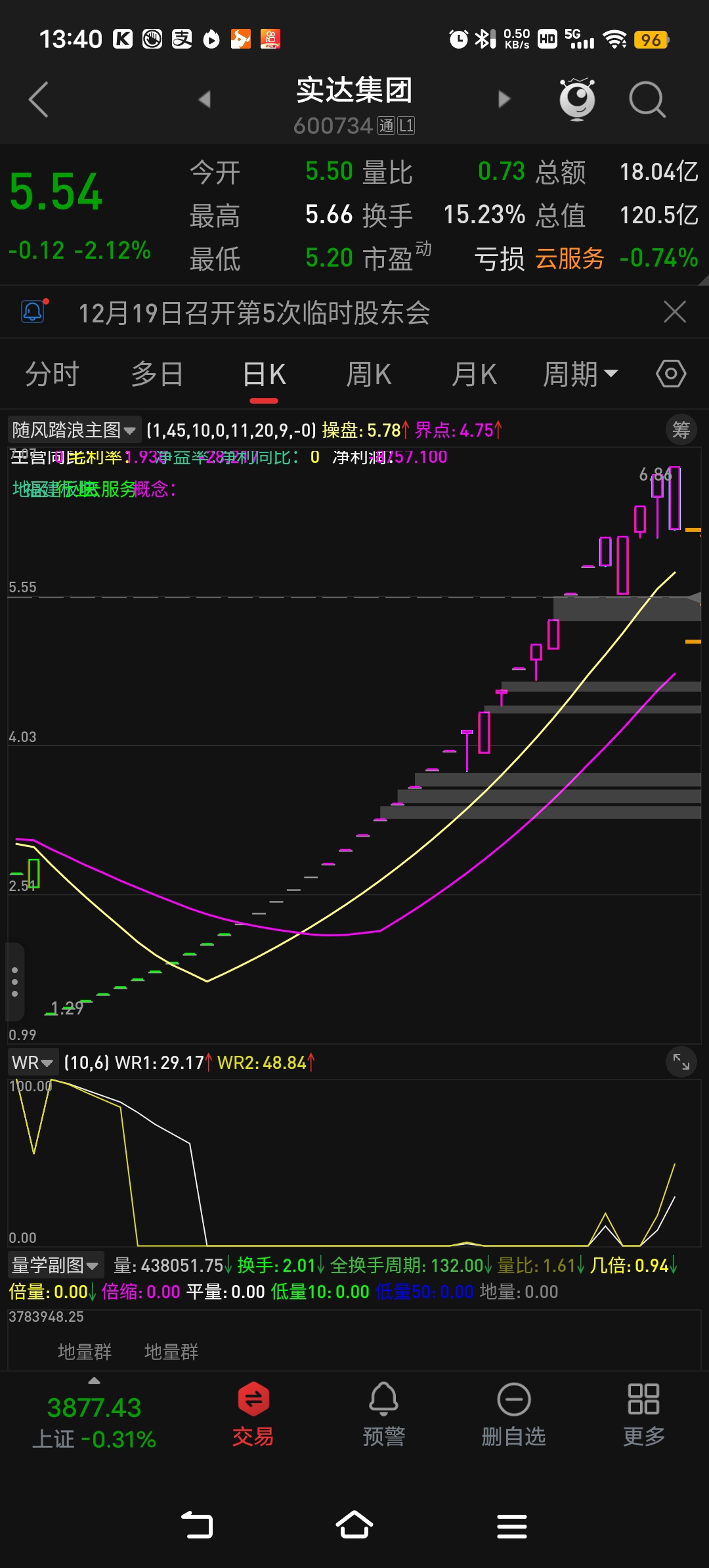Tap the alarm clock status icon

point(458,39)
